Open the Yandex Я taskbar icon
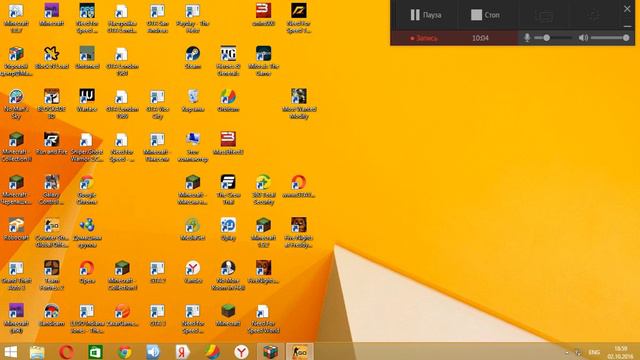 (x=183, y=352)
